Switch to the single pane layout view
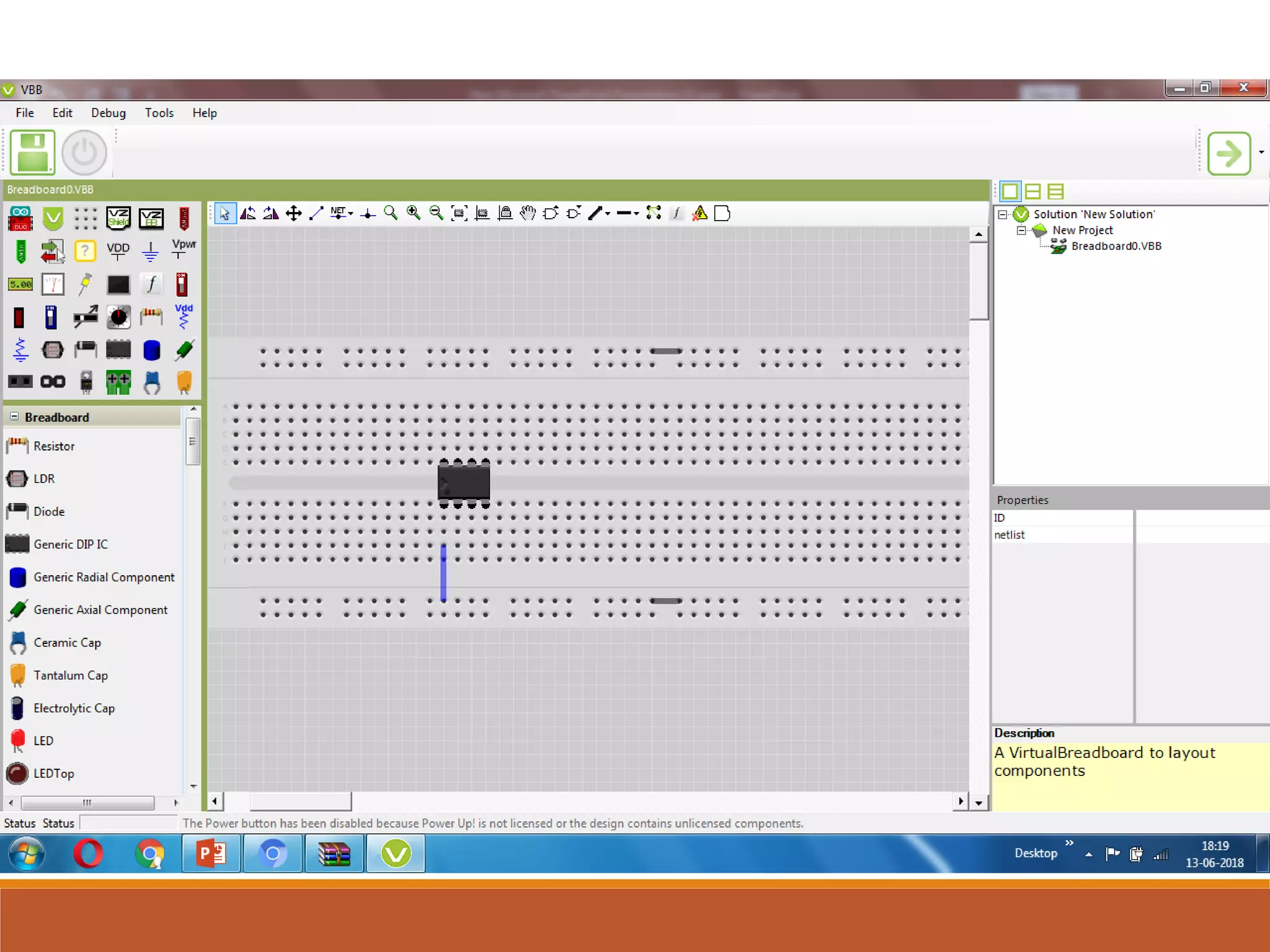 coord(1010,192)
